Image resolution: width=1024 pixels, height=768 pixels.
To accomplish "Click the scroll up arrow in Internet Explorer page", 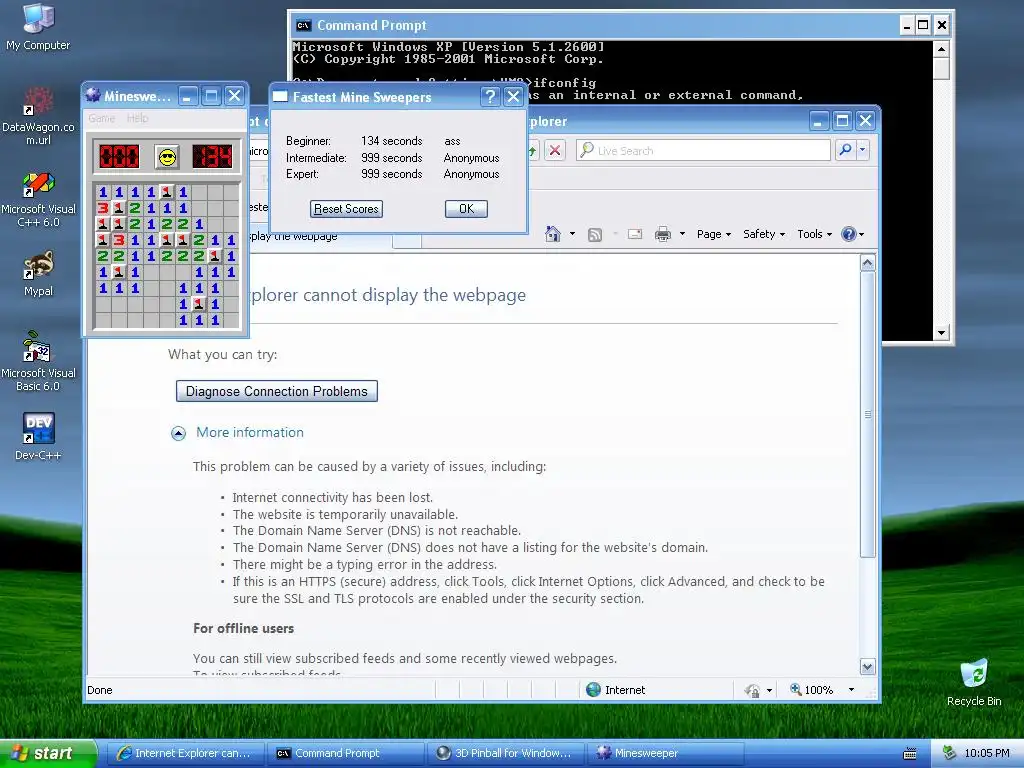I will (867, 264).
